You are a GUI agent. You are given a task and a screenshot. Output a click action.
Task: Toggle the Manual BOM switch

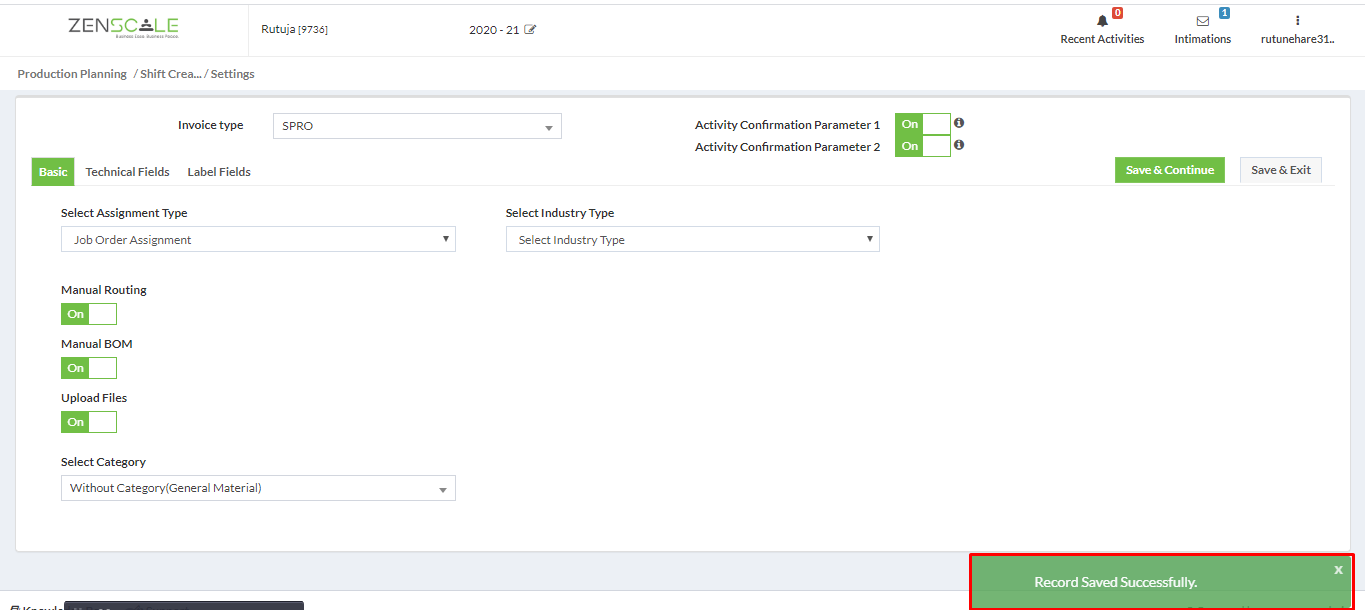click(89, 368)
